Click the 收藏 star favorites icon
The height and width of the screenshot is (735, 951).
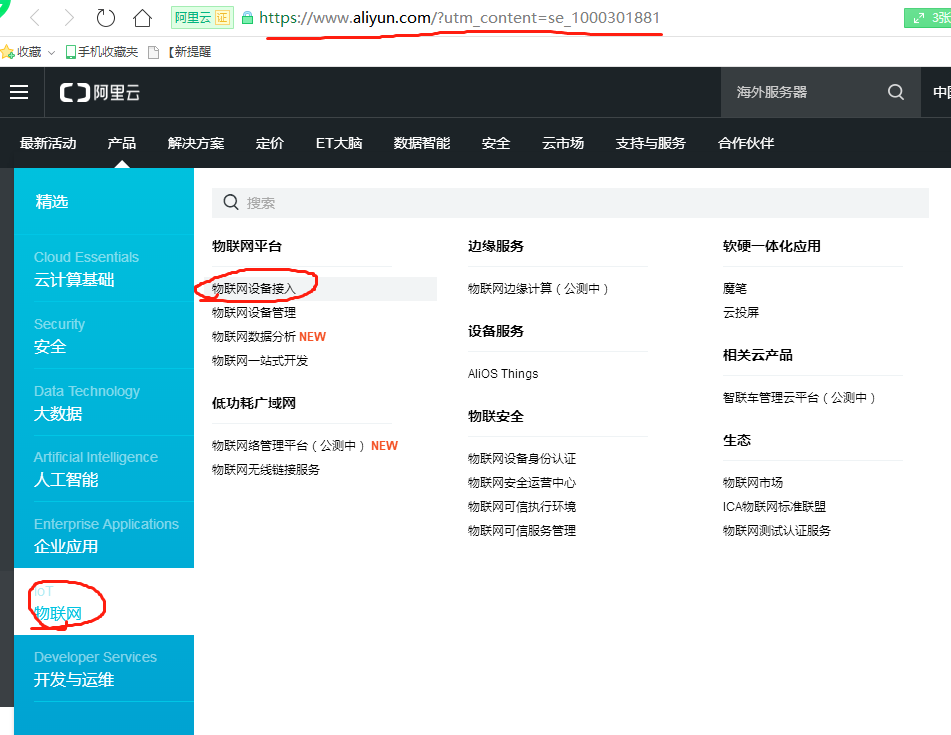pos(7,52)
